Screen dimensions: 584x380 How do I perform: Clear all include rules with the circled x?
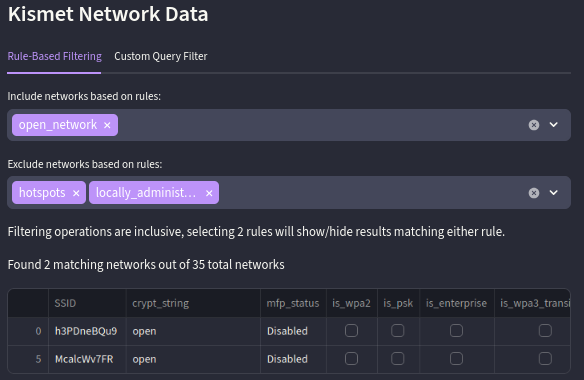point(534,125)
